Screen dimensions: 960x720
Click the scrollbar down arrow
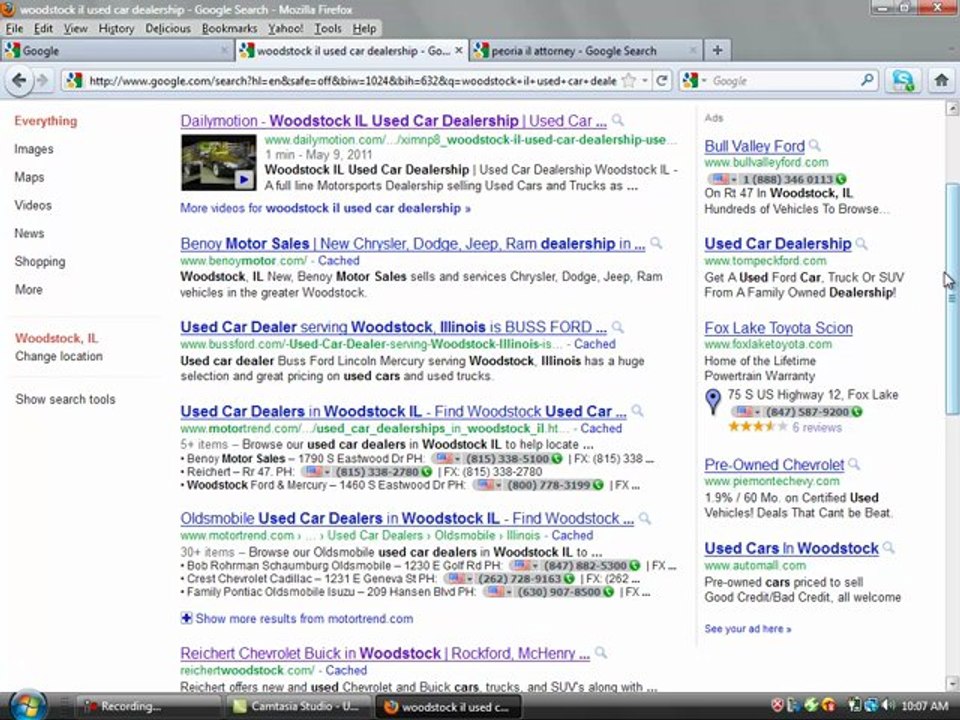pos(952,683)
